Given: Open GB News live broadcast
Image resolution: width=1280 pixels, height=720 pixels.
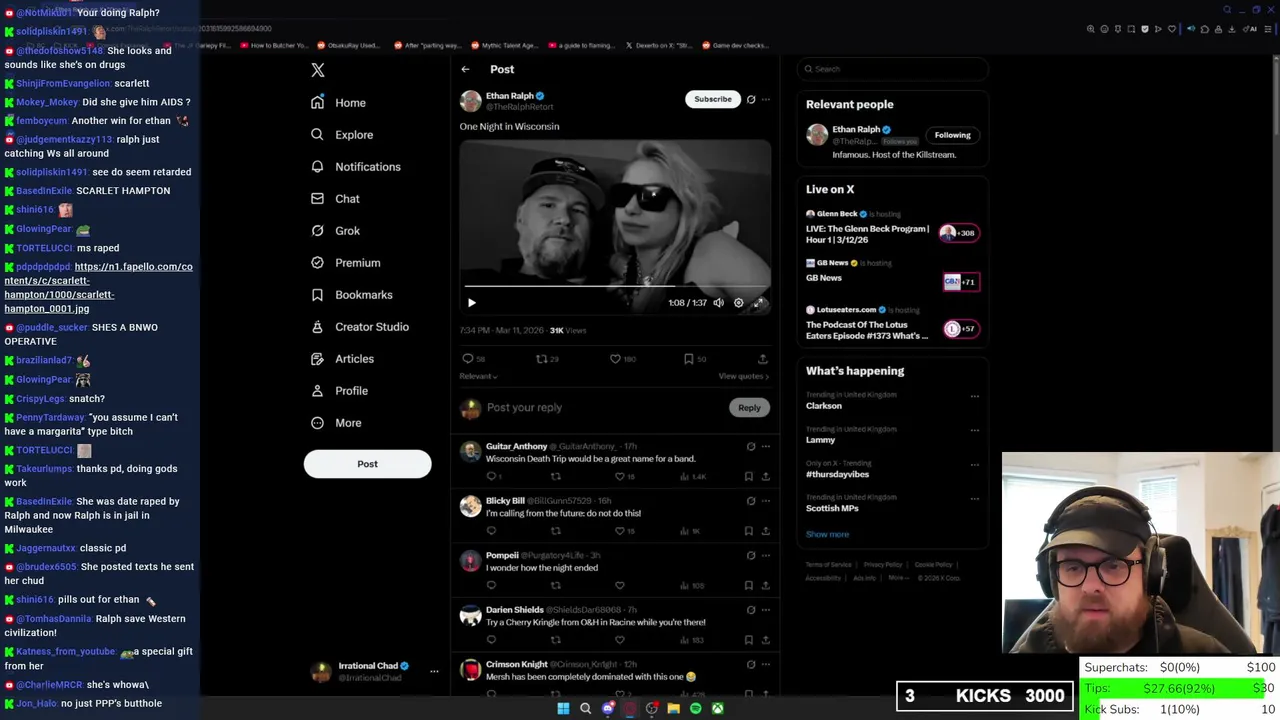Looking at the screenshot, I should pyautogui.click(x=893, y=275).
